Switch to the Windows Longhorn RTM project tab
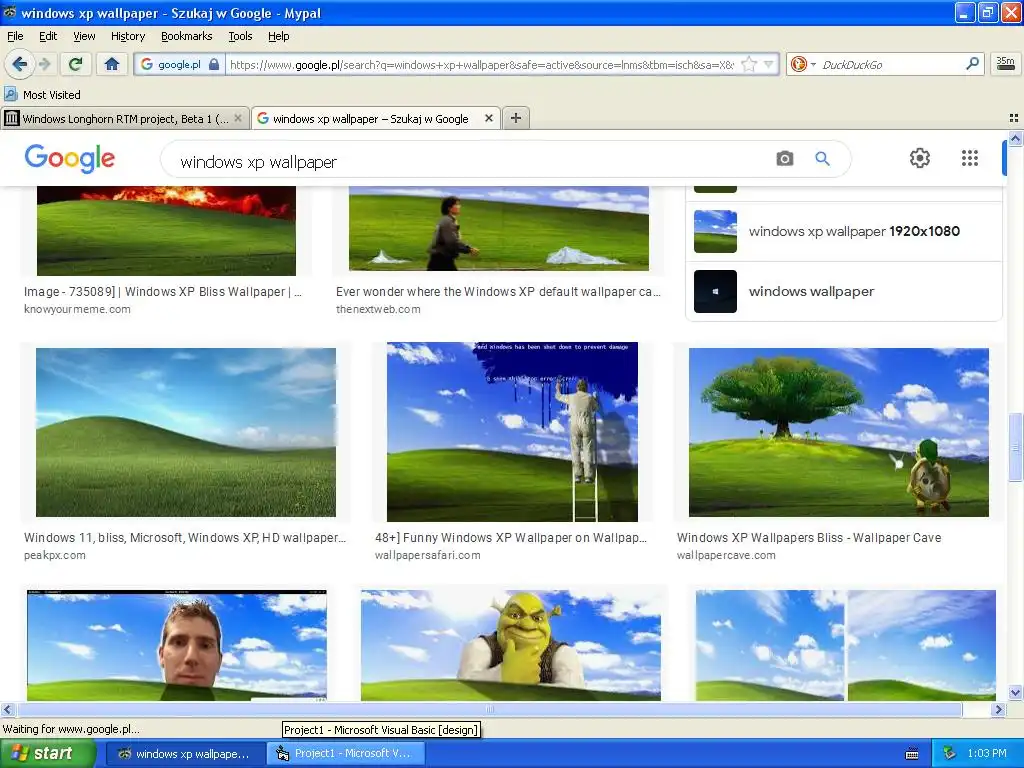Viewport: 1024px width, 768px height. [x=124, y=119]
